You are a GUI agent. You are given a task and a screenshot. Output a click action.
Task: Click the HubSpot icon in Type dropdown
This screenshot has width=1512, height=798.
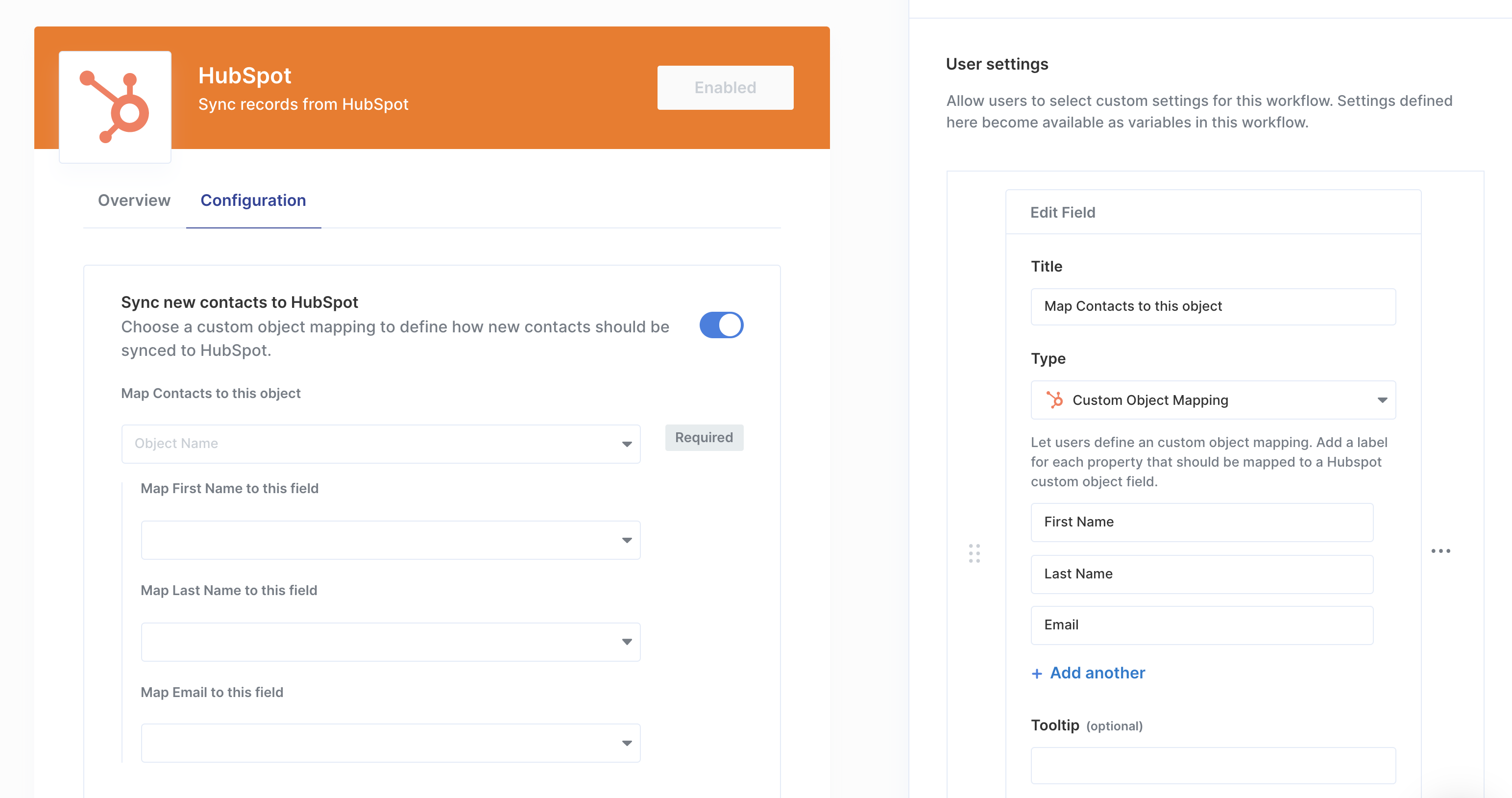1055,400
